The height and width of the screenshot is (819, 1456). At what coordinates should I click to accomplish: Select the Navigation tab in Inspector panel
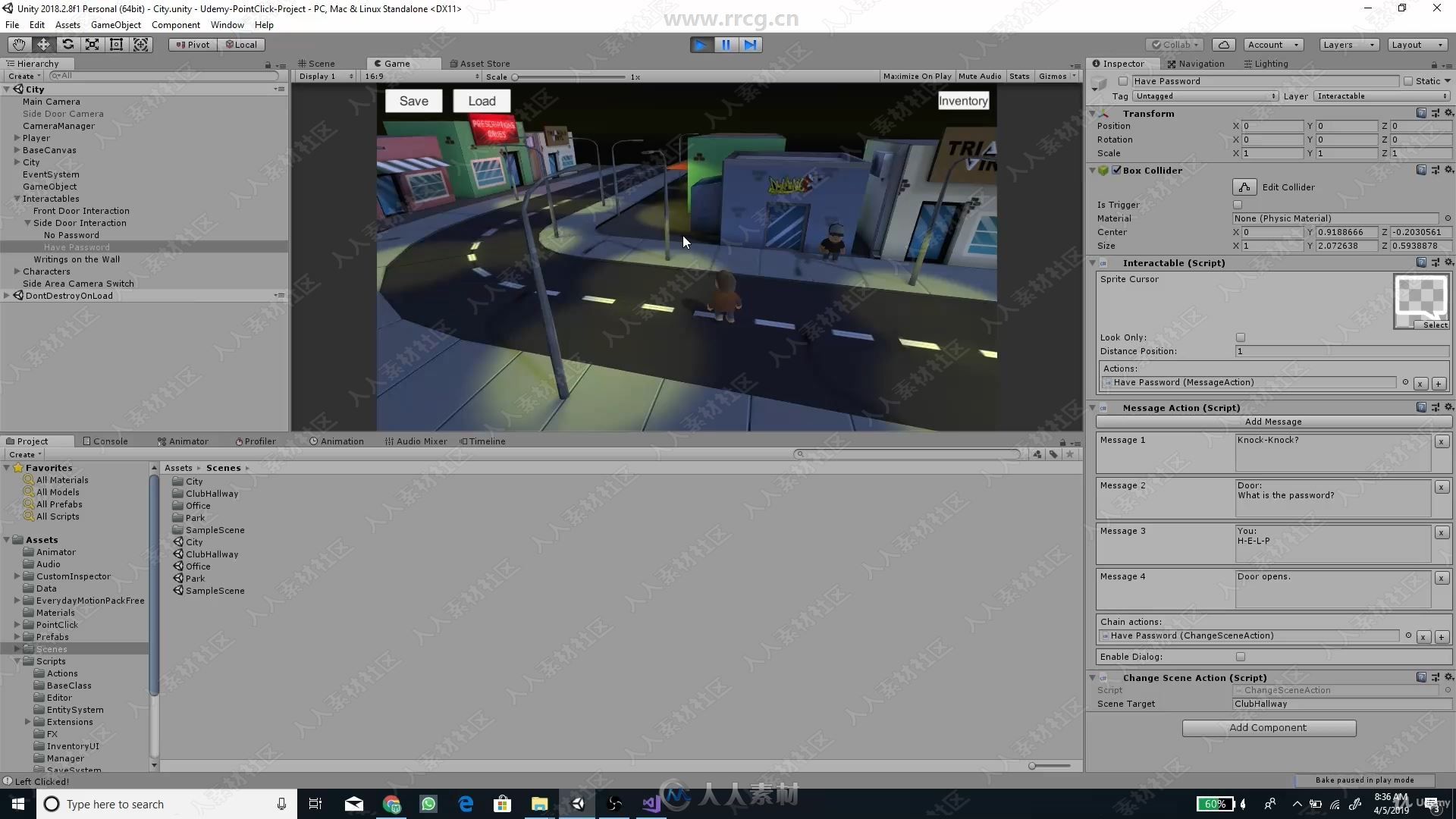click(1201, 63)
